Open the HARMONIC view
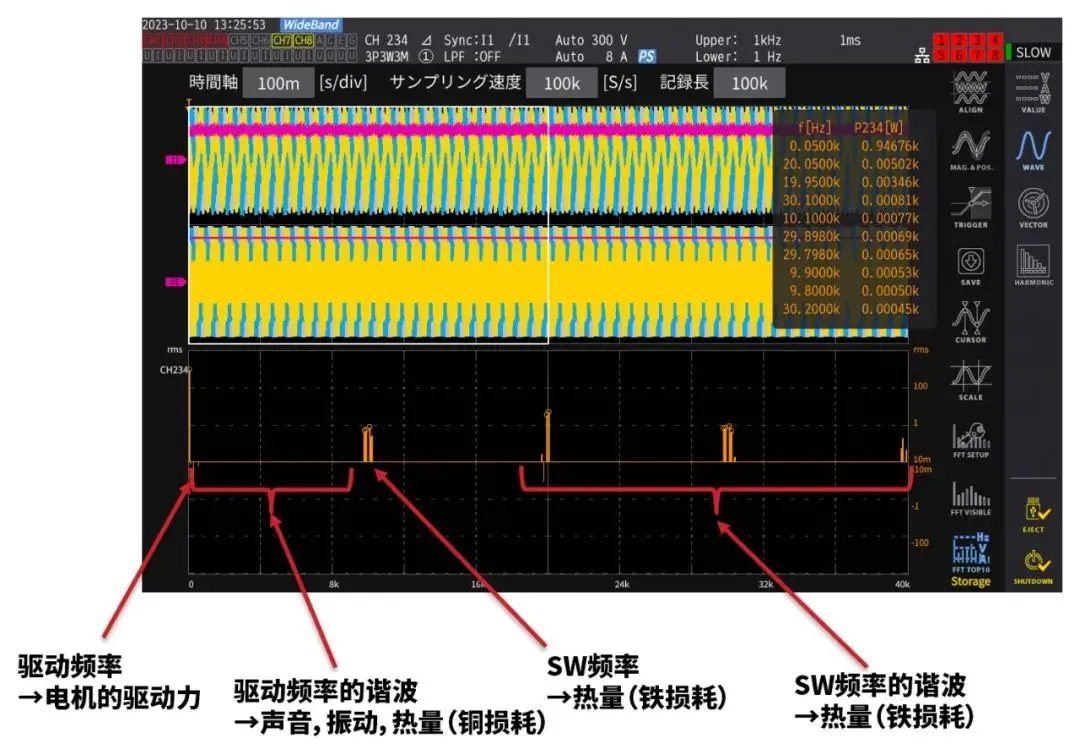The width and height of the screenshot is (1080, 749). coord(1033,264)
